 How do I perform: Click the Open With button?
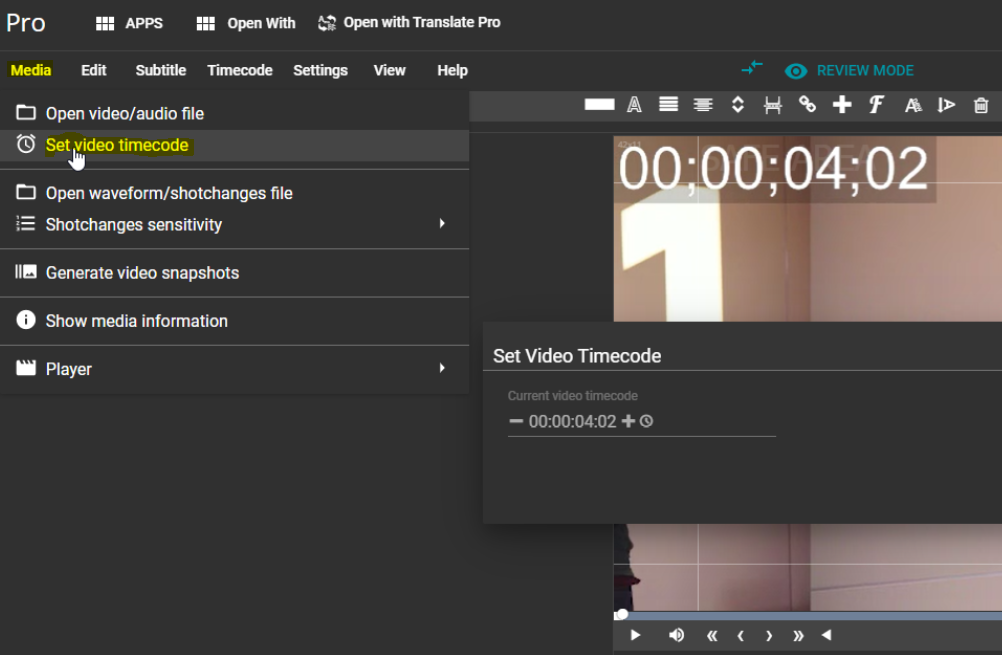[246, 23]
